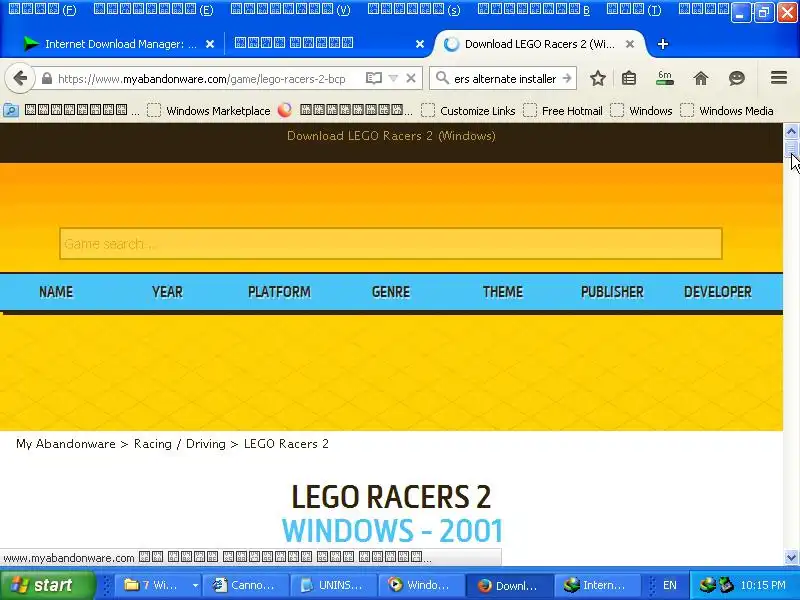Open a new tab with plus button
Screen dimensions: 800x600
(663, 44)
